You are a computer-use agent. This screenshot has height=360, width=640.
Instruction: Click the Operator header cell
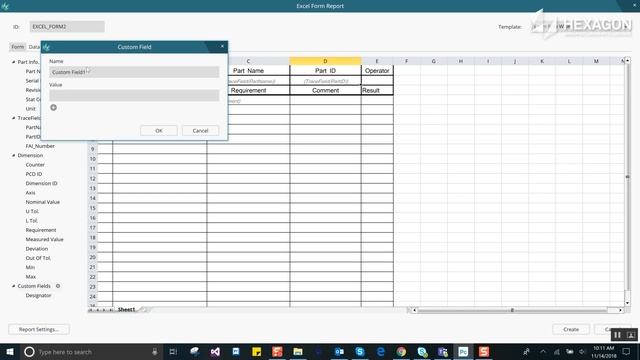(x=377, y=71)
